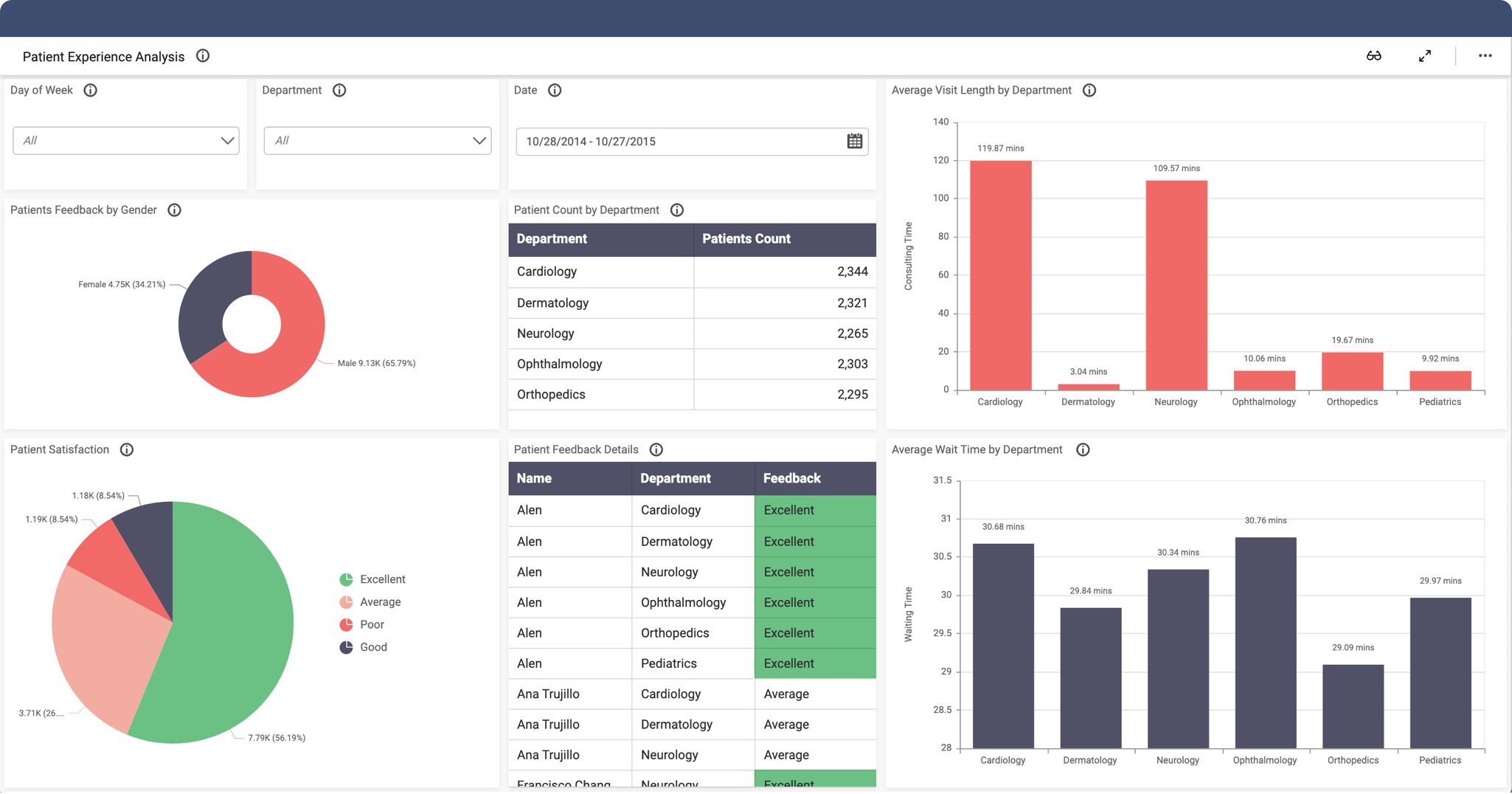
Task: Click info icon next to Date filter
Action: tap(555, 90)
